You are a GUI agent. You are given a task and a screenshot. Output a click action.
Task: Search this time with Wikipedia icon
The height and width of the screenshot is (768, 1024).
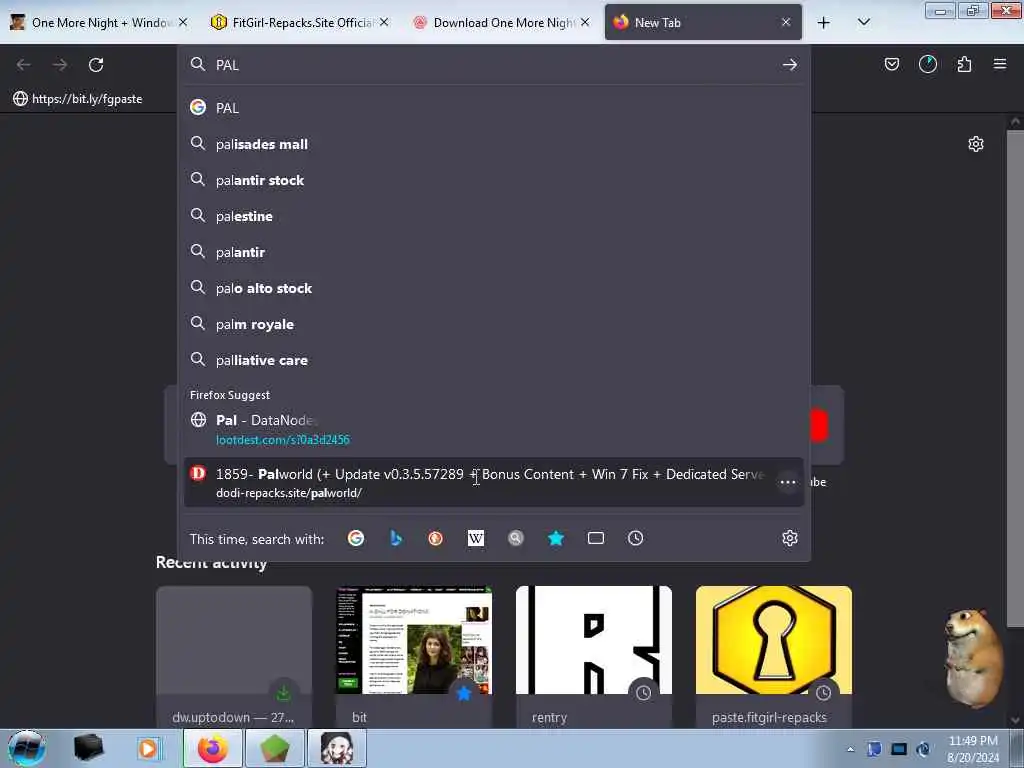click(476, 538)
